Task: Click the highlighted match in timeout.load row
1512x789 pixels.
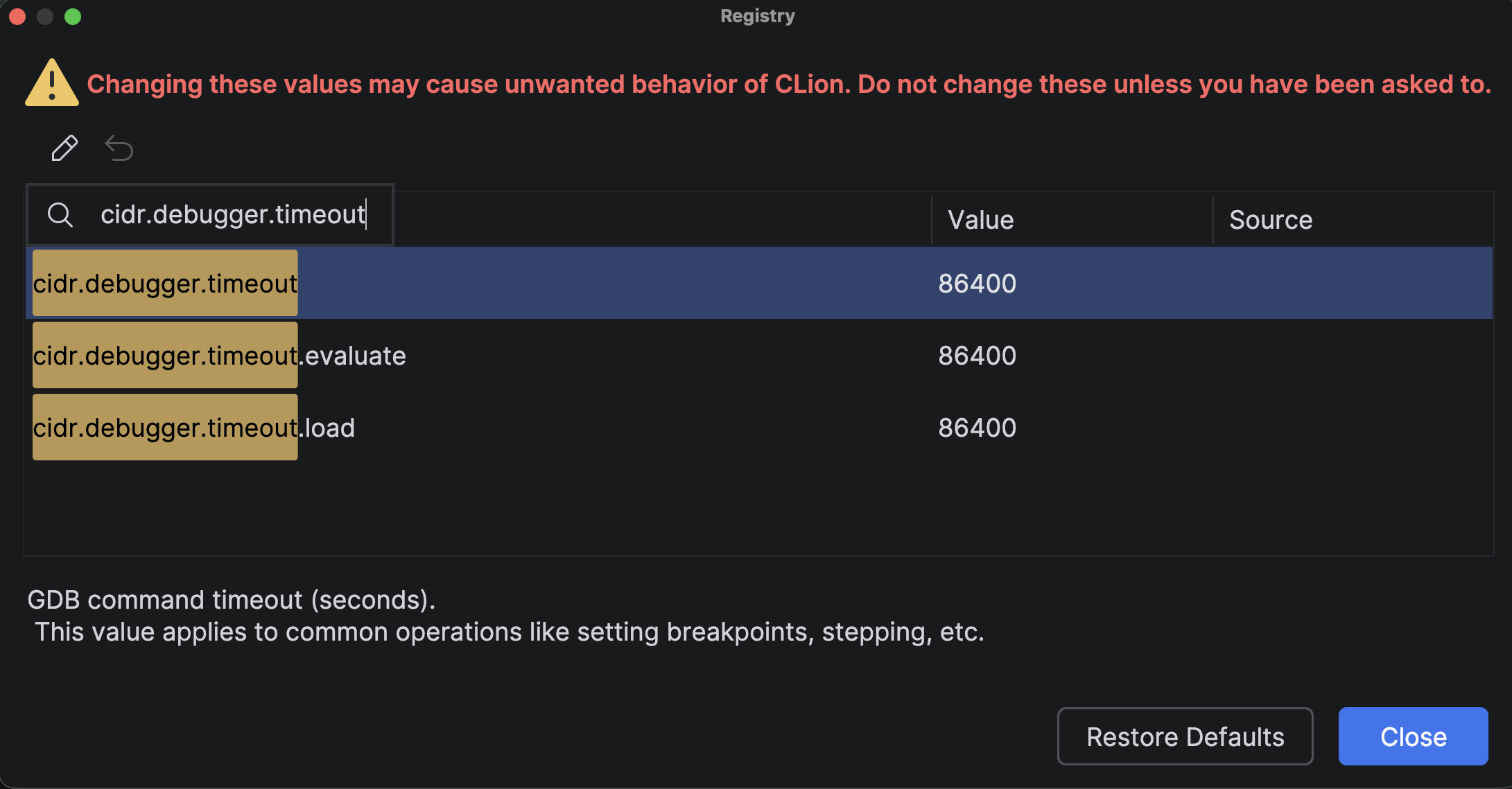Action: (165, 427)
